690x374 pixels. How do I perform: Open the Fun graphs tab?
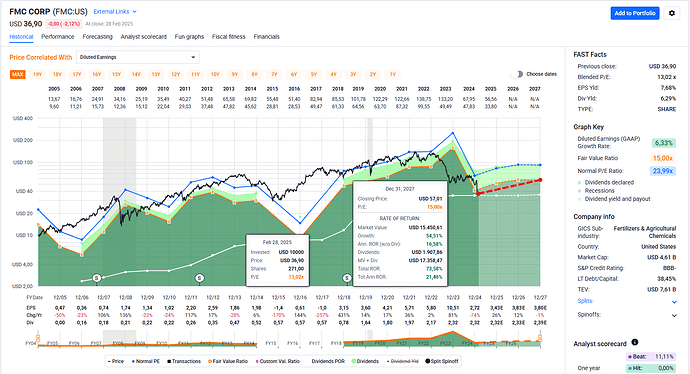coord(189,37)
